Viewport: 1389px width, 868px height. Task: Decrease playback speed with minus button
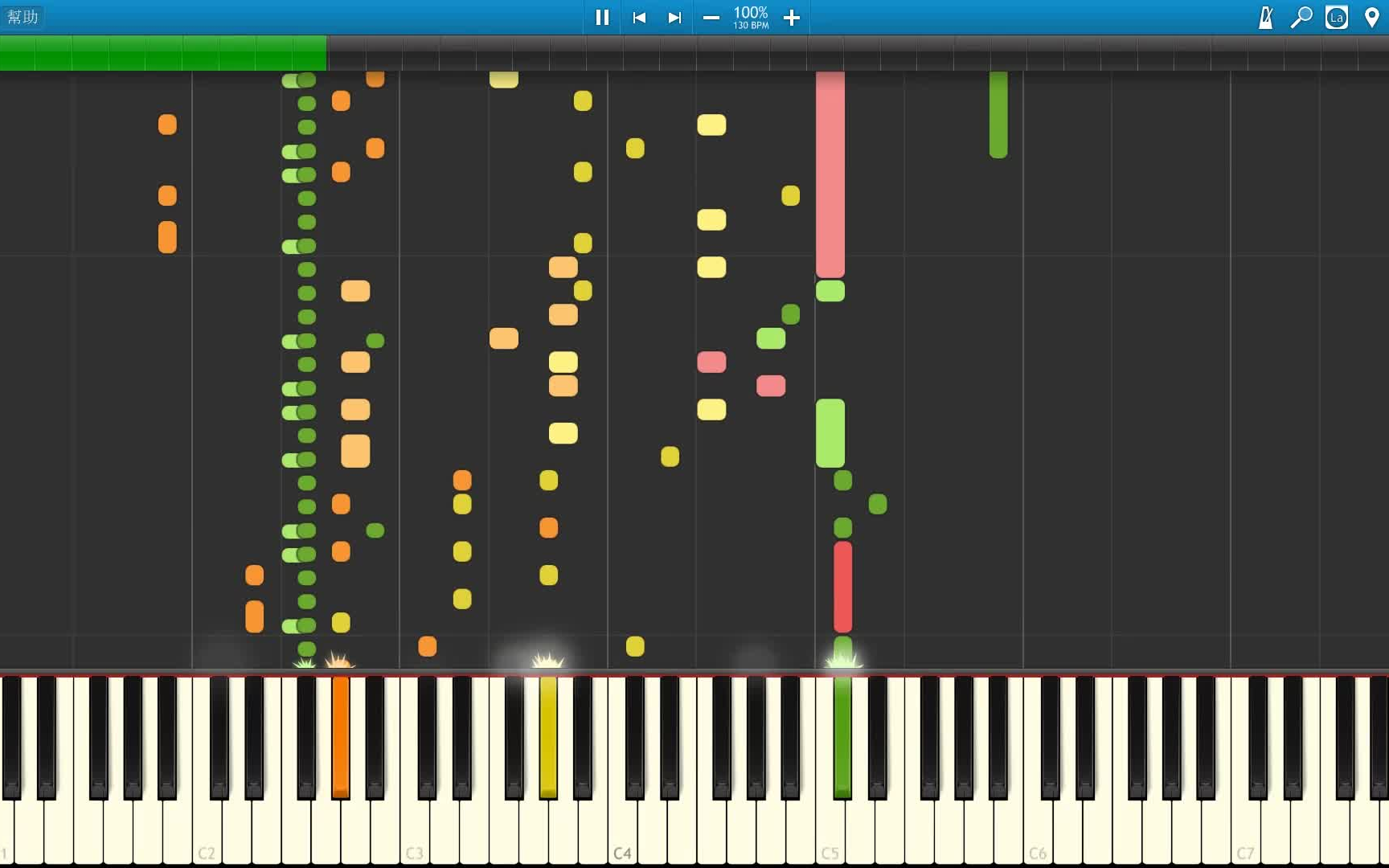(x=711, y=17)
